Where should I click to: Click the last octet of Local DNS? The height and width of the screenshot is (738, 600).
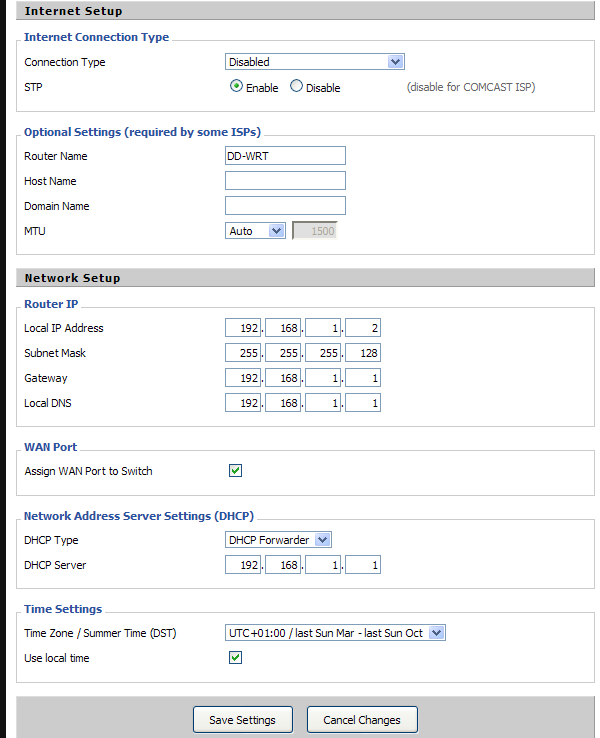pyautogui.click(x=363, y=402)
